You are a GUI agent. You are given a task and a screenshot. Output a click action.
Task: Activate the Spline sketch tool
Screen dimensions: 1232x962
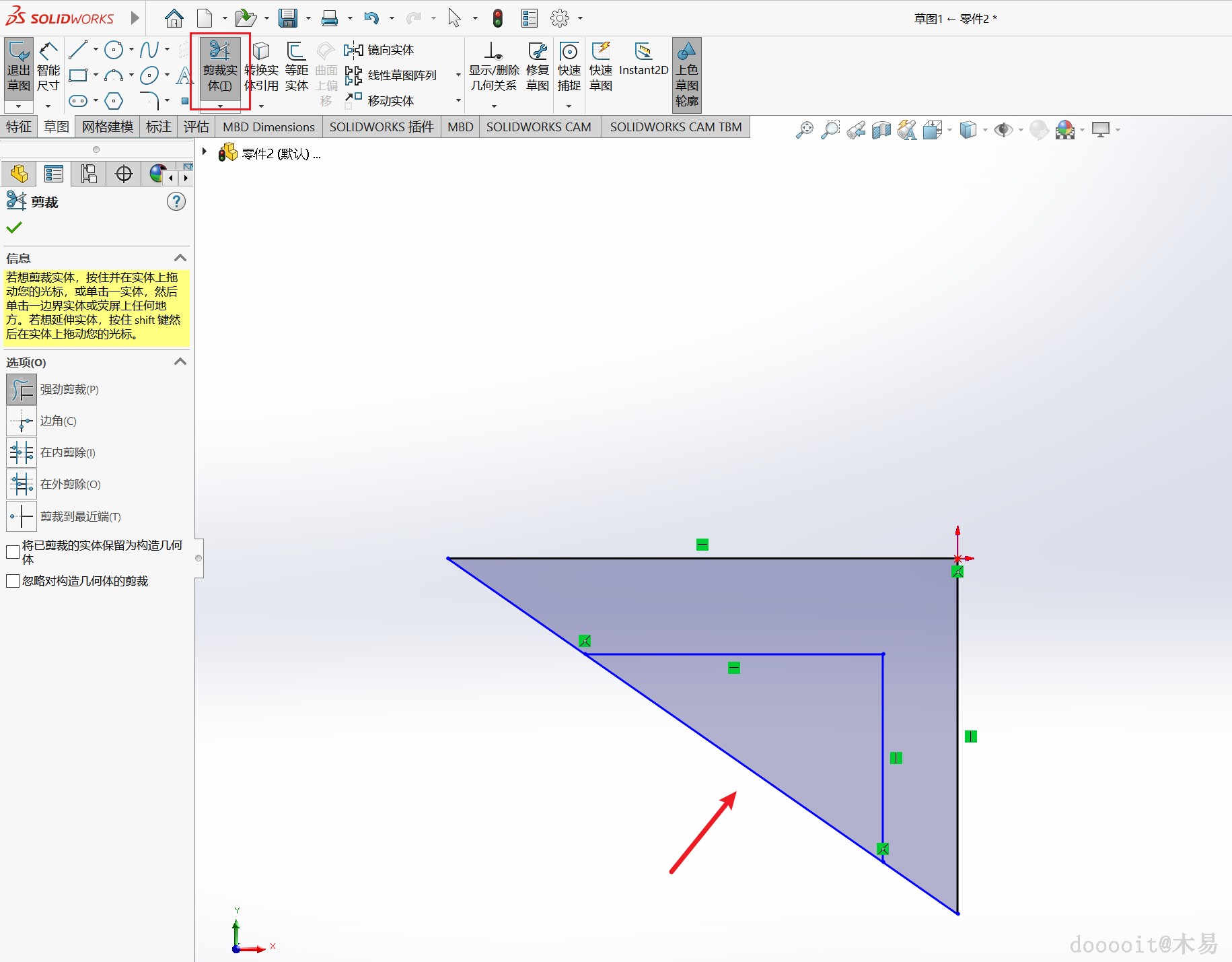click(149, 49)
